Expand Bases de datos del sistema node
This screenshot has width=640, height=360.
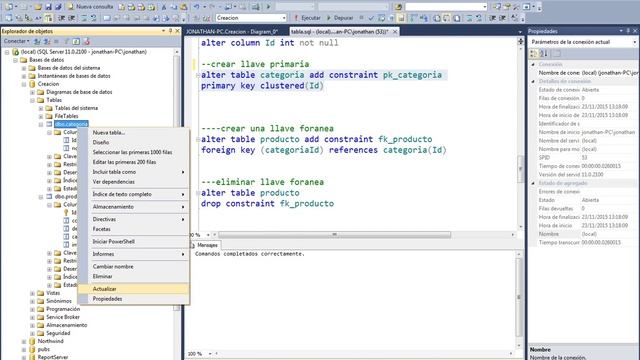point(24,68)
